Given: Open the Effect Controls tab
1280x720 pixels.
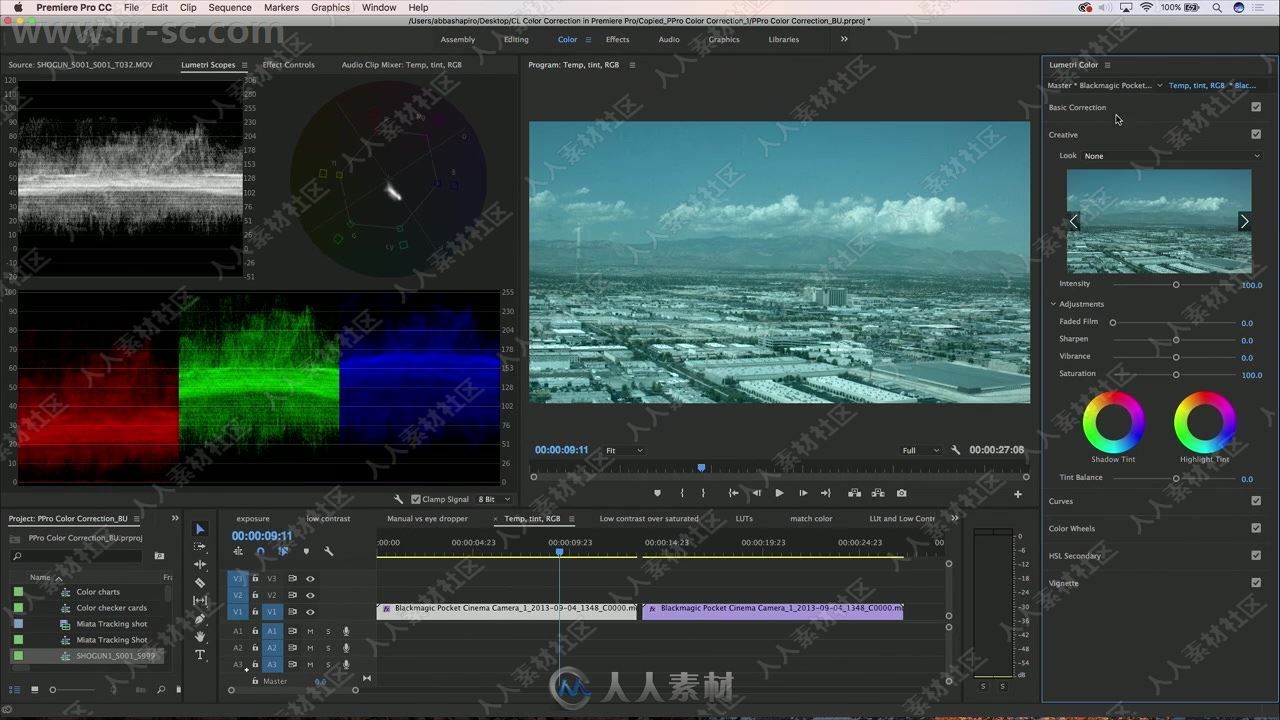Looking at the screenshot, I should 288,64.
